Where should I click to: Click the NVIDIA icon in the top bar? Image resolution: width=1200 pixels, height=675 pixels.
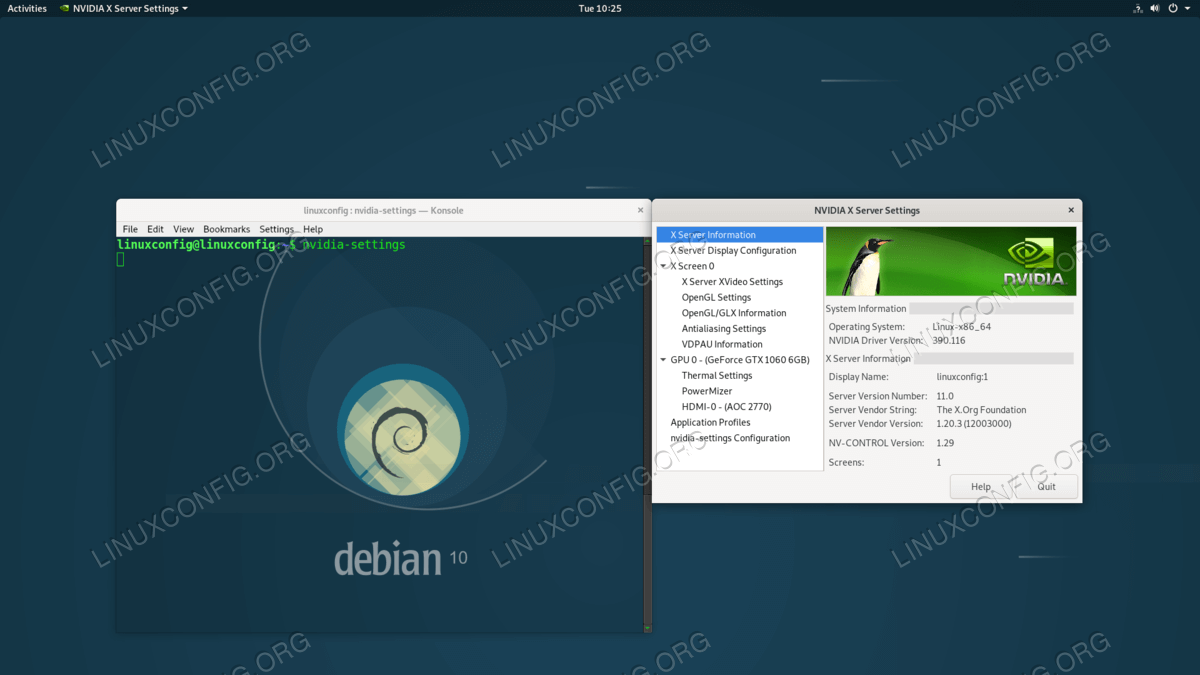click(x=65, y=8)
